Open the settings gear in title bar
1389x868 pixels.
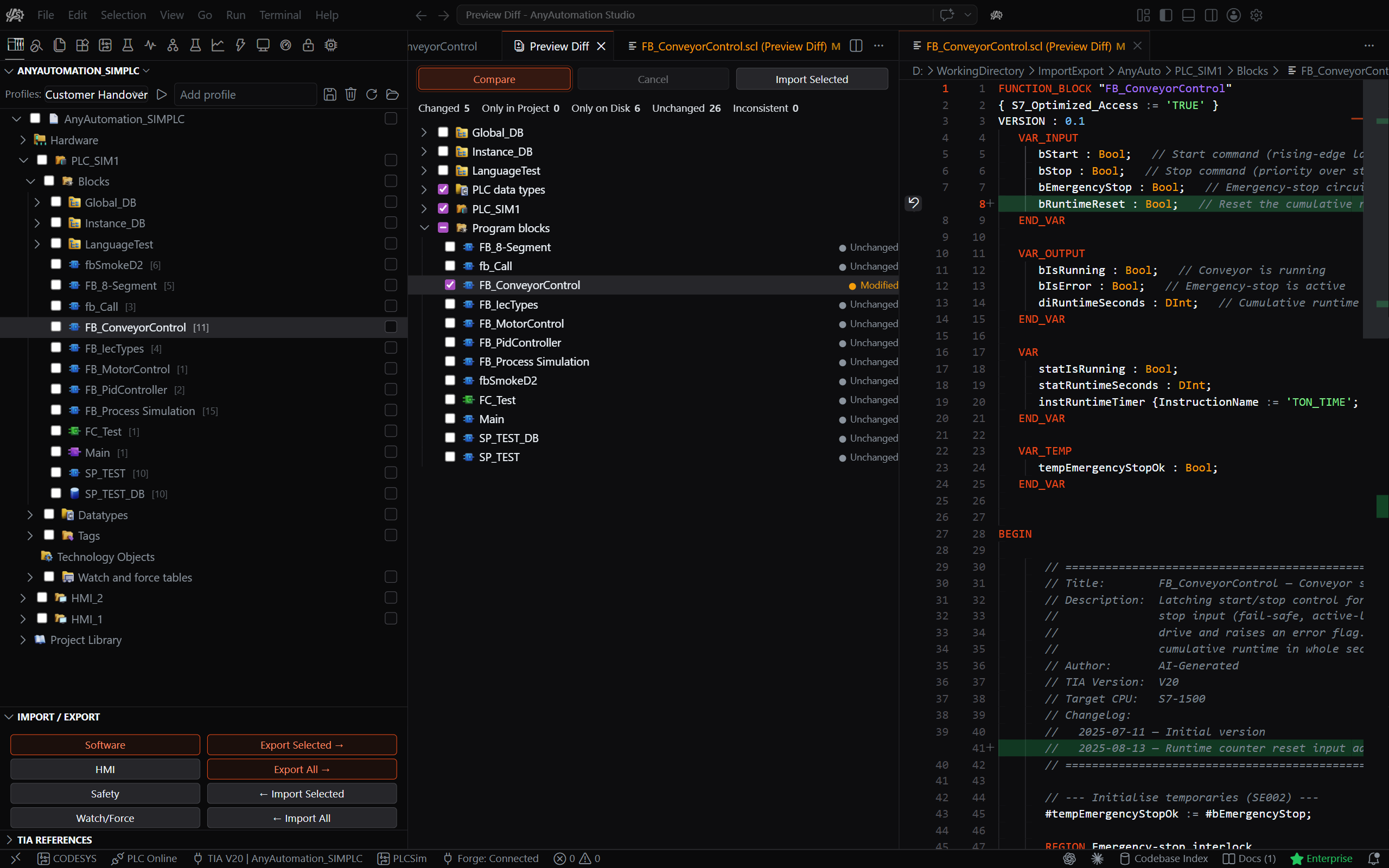point(1257,15)
